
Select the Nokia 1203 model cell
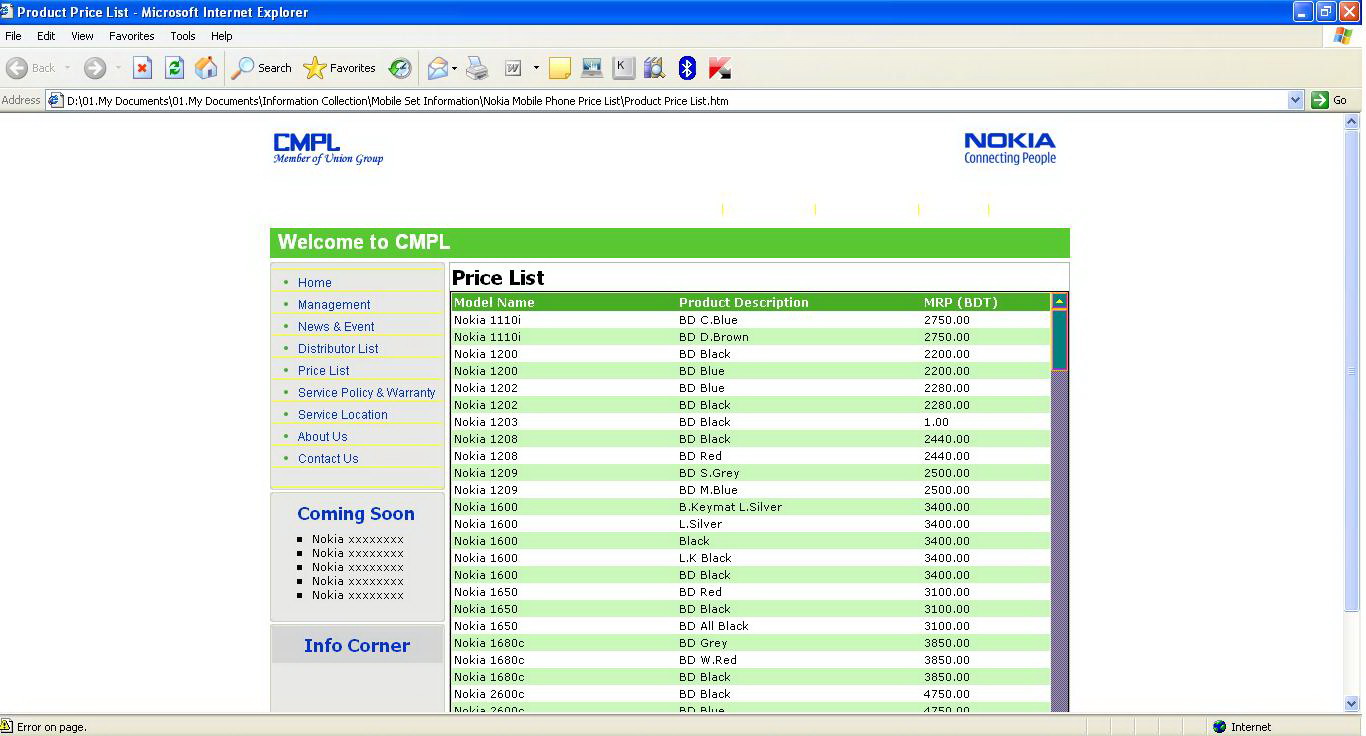tap(486, 422)
